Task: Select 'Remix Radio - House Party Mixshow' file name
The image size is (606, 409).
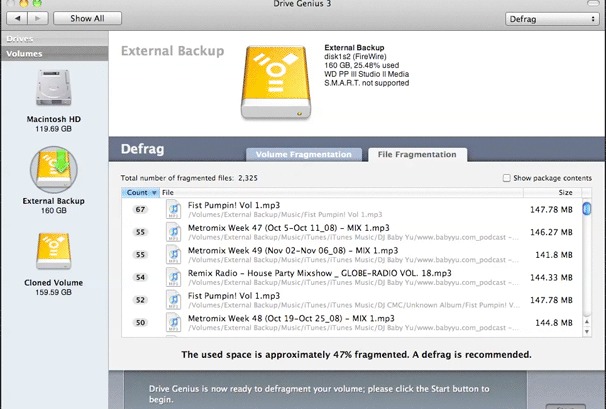Action: [320, 273]
